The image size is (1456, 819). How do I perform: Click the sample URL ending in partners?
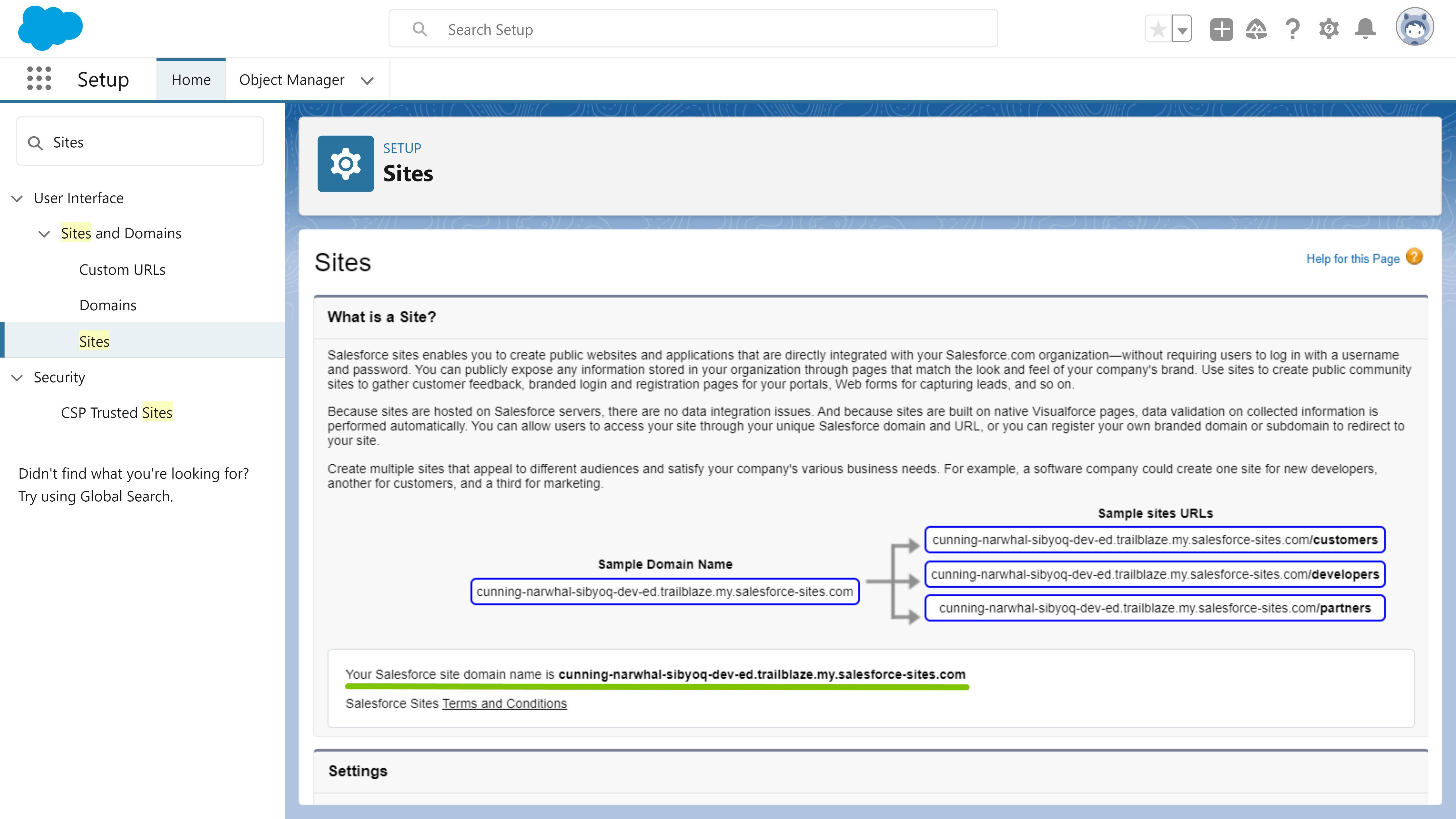tap(1155, 608)
